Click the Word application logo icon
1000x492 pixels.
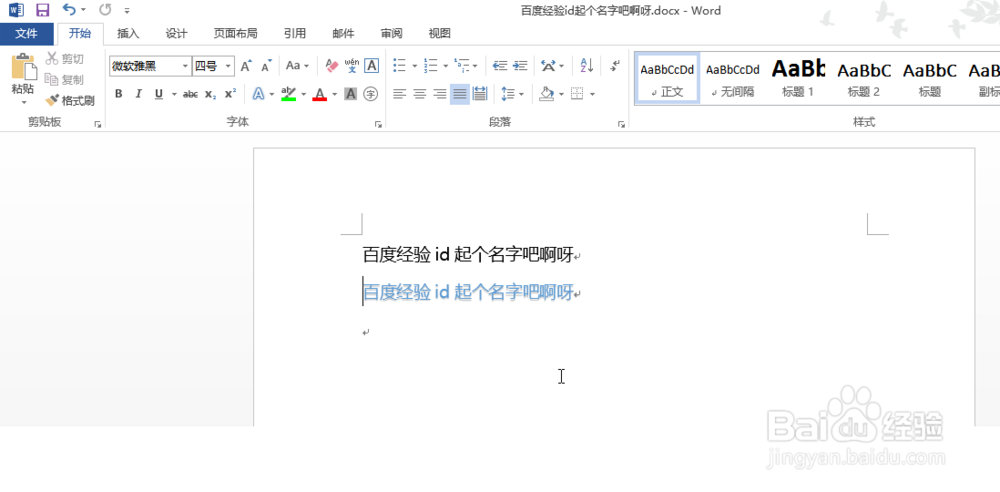[x=16, y=10]
